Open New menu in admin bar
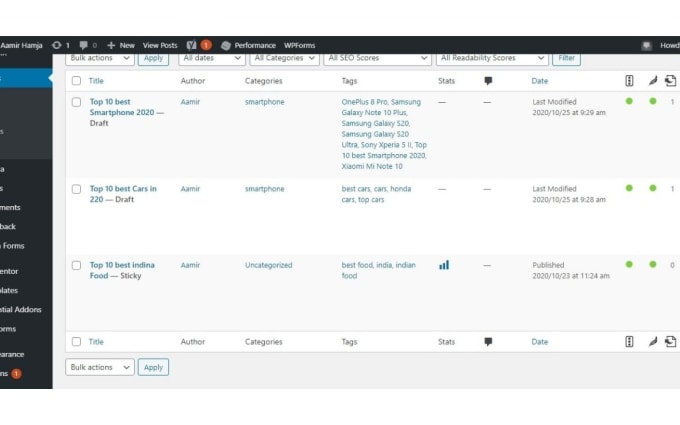The image size is (680, 425). [127, 45]
